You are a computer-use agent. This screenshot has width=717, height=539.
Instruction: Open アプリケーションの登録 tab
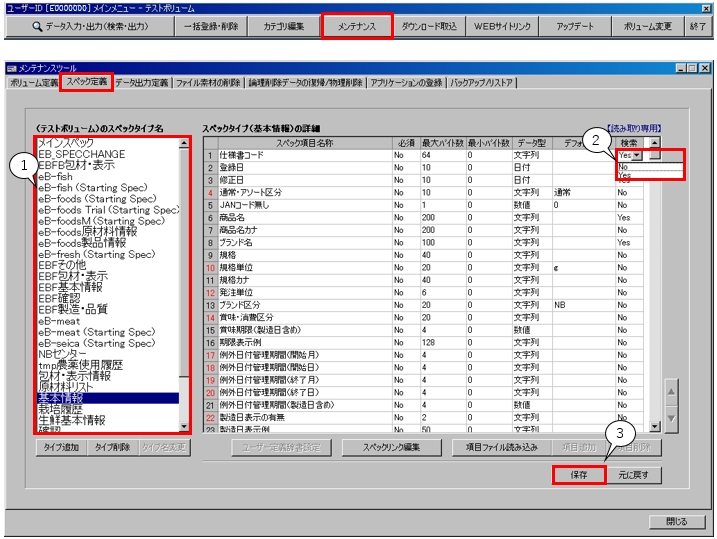click(x=406, y=83)
